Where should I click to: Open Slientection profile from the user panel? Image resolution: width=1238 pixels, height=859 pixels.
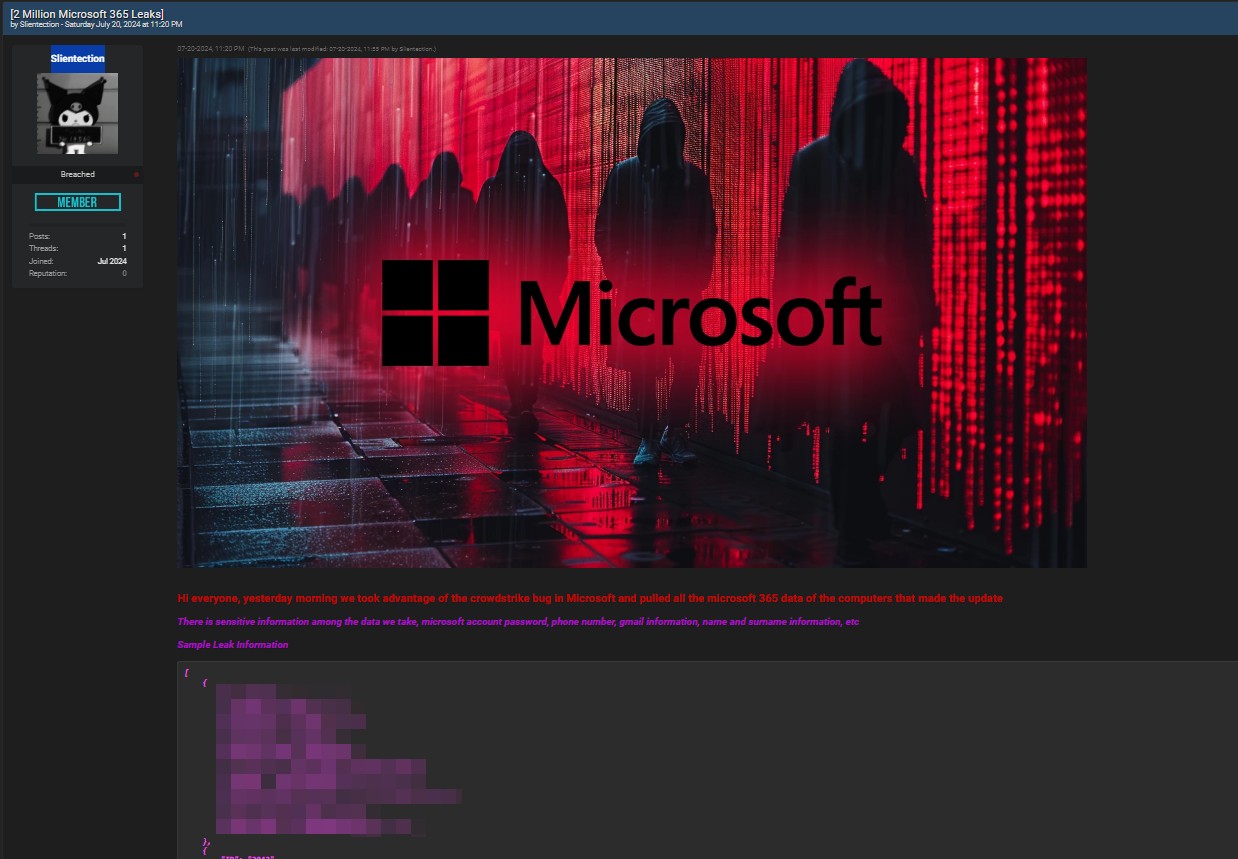tap(77, 59)
